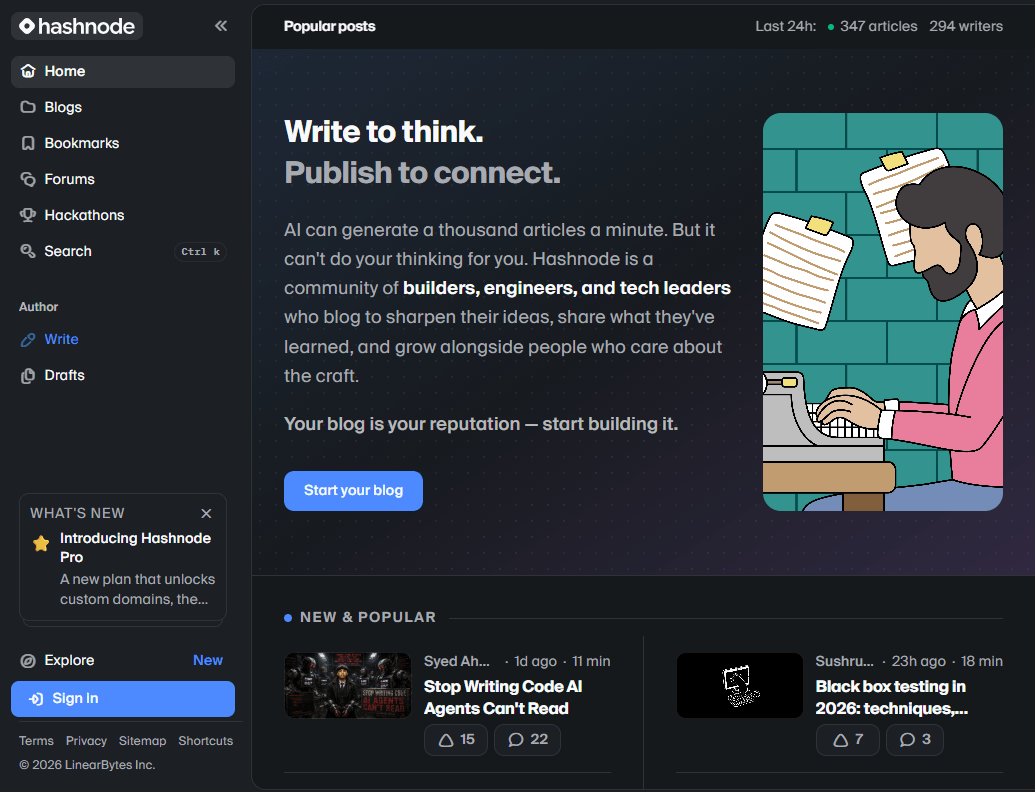Click the Ctrl k shortcut badge
1035x792 pixels.
[x=201, y=251]
